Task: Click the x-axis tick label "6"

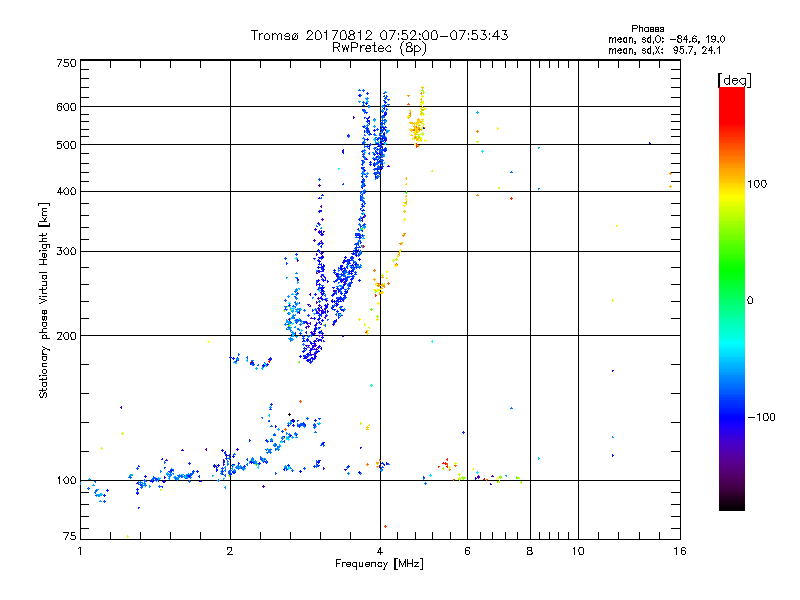Action: tap(467, 551)
